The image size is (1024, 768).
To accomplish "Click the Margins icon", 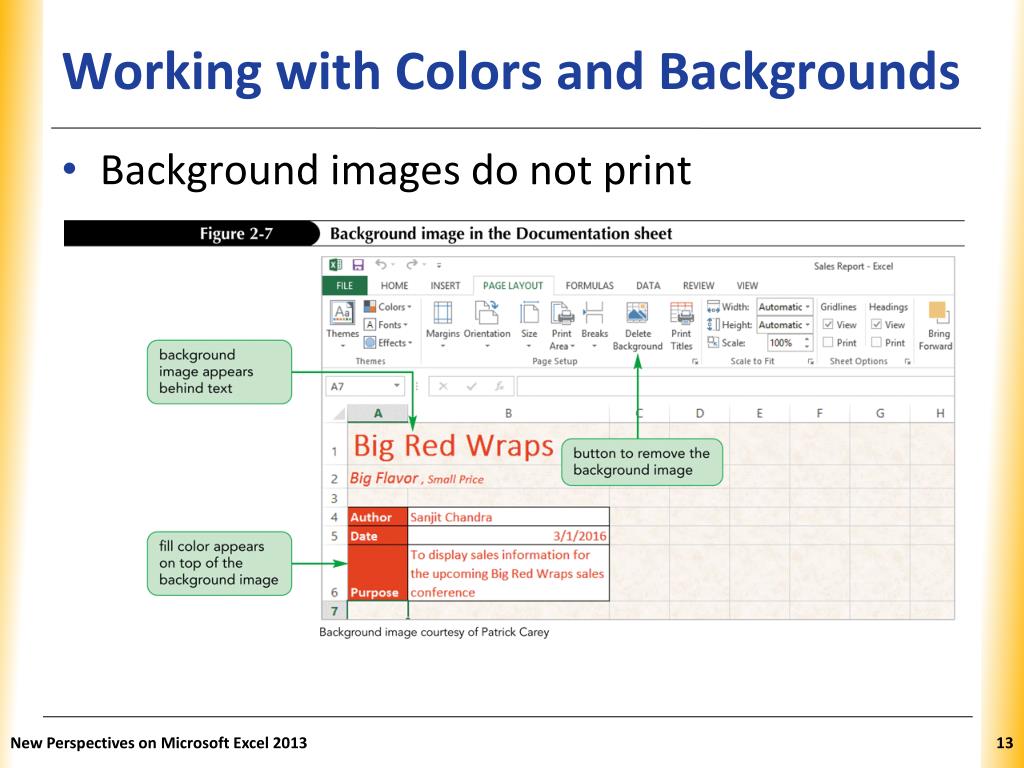I will tap(443, 313).
